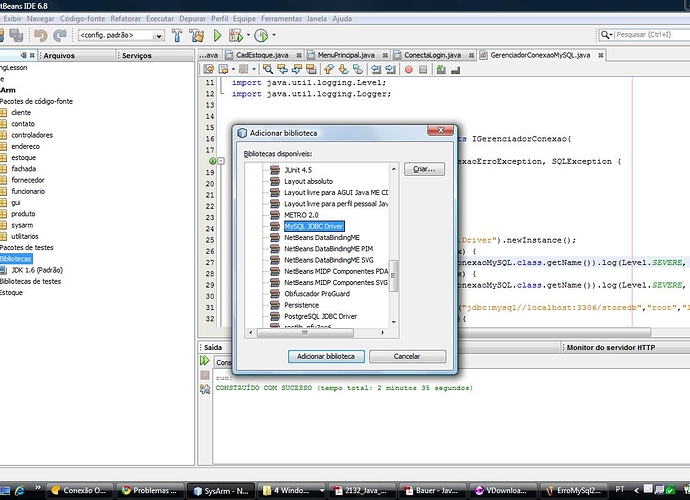
Task: Select JUnit 4.5 library
Action: (298, 170)
